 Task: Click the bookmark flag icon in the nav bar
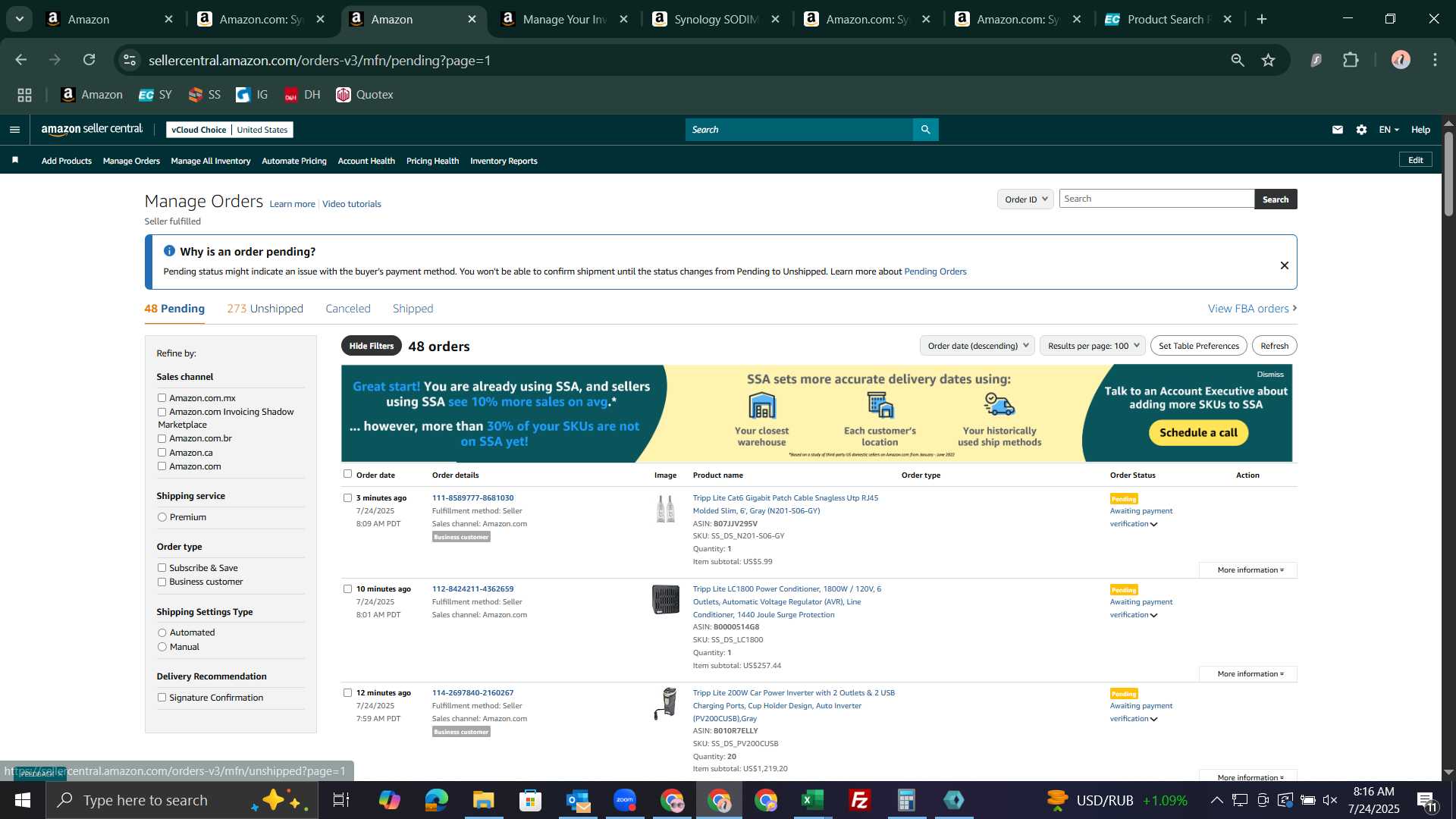tap(15, 160)
